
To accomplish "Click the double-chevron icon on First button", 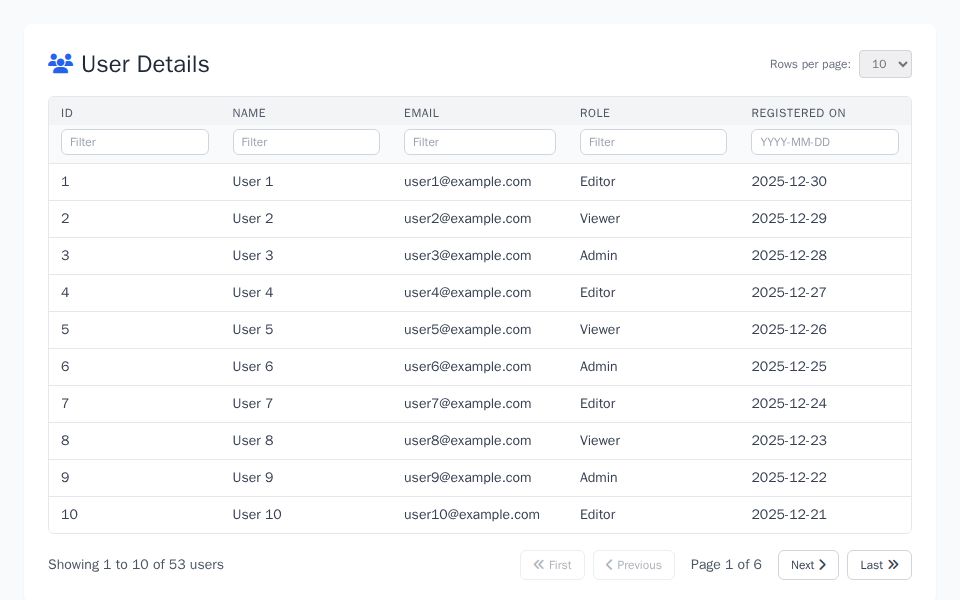I will point(537,565).
